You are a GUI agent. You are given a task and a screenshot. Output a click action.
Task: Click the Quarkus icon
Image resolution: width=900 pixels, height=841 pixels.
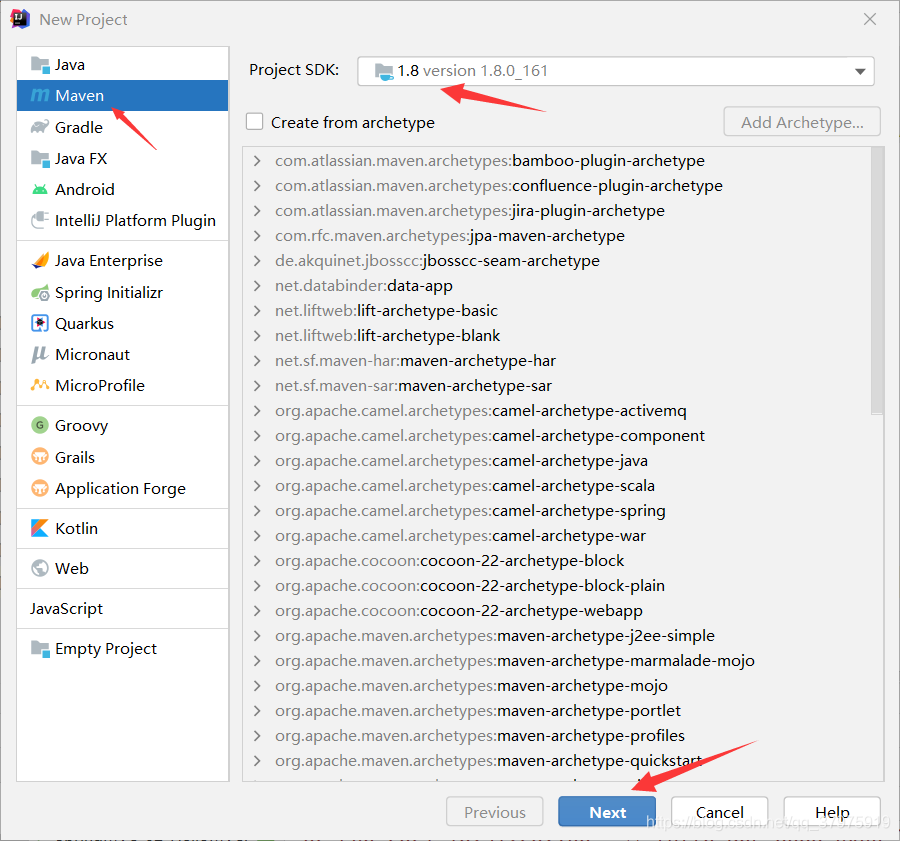coord(40,324)
